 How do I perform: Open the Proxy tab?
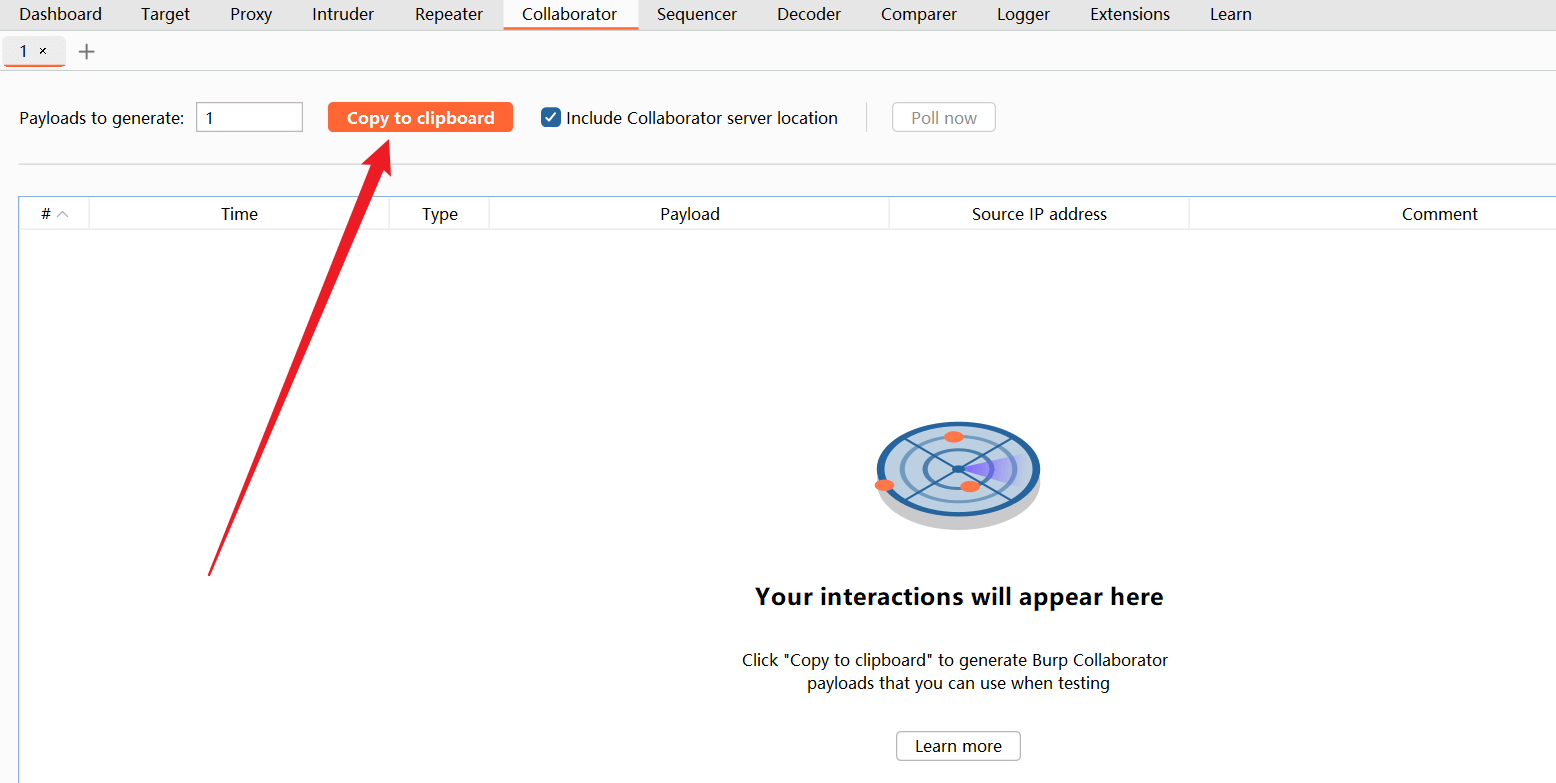(251, 14)
